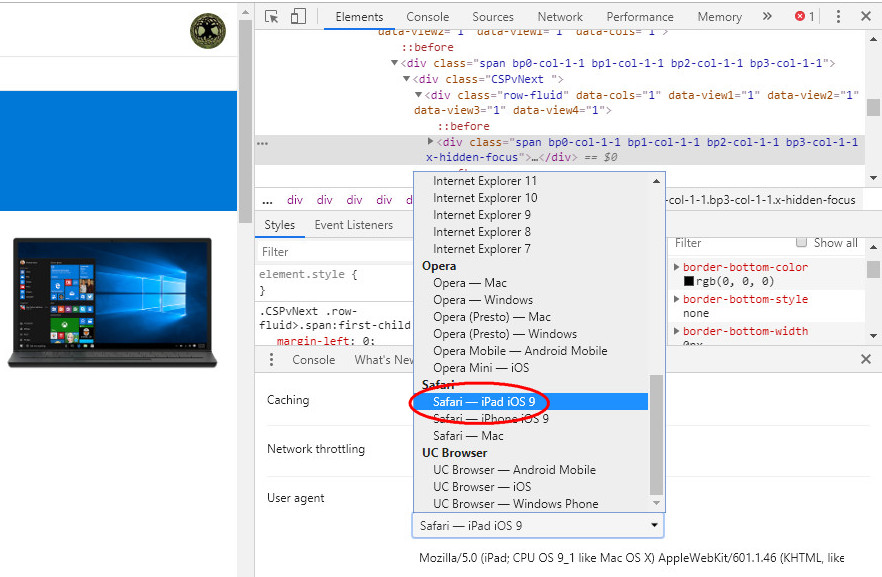
Task: Click the dropdown list scroll-down arrow
Action: click(656, 503)
